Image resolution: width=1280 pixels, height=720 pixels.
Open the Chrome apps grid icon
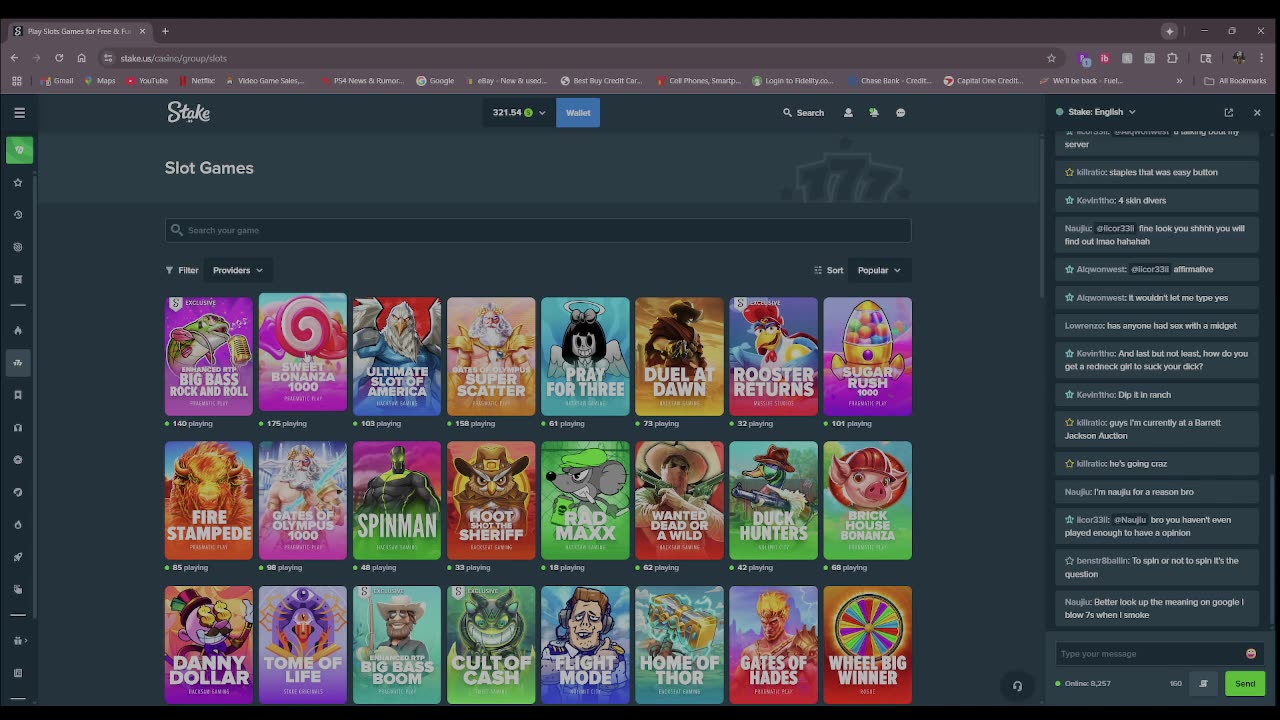16,81
